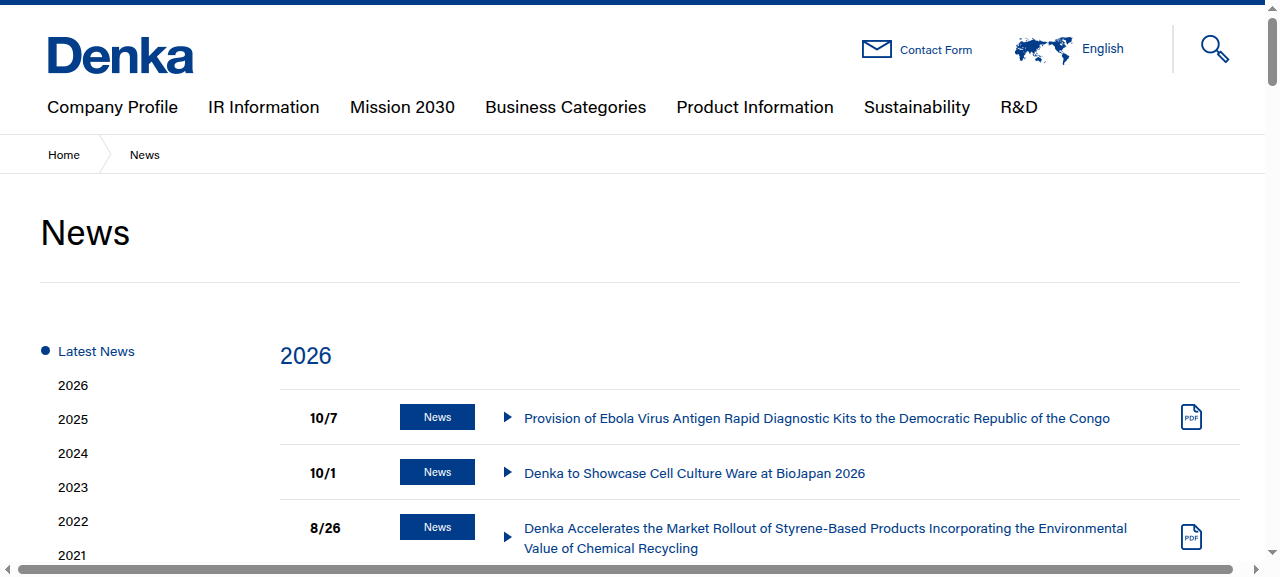Show news from 2022
Viewport: 1280px width, 577px height.
coord(73,521)
